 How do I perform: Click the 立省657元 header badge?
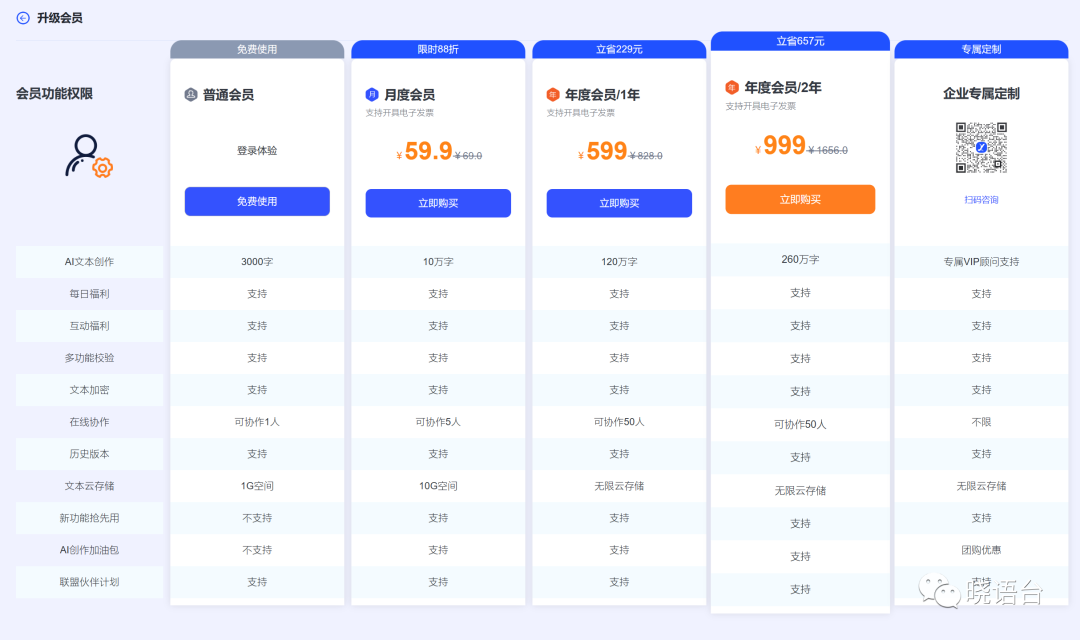799,40
